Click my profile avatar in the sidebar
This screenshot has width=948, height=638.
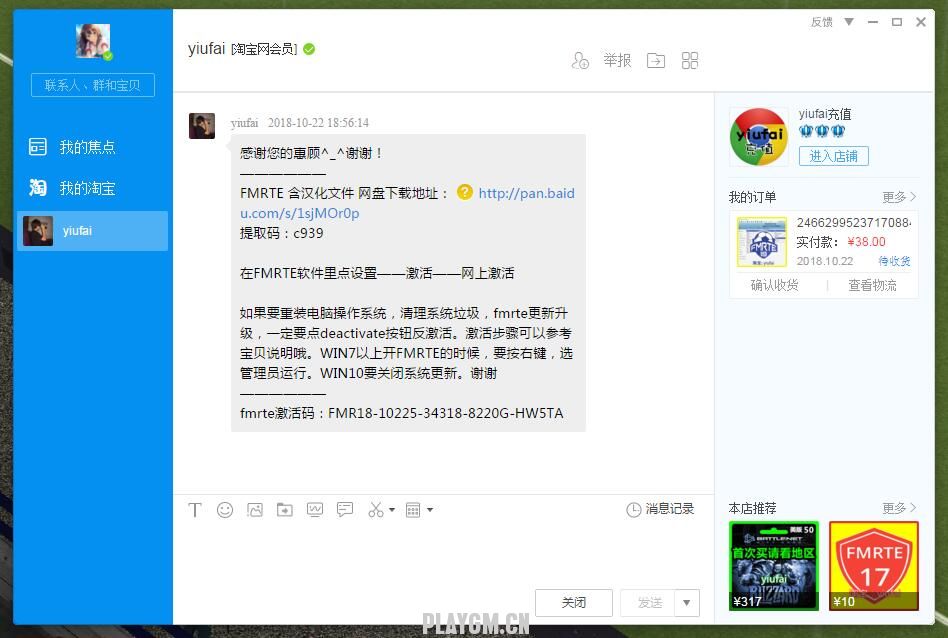(93, 41)
